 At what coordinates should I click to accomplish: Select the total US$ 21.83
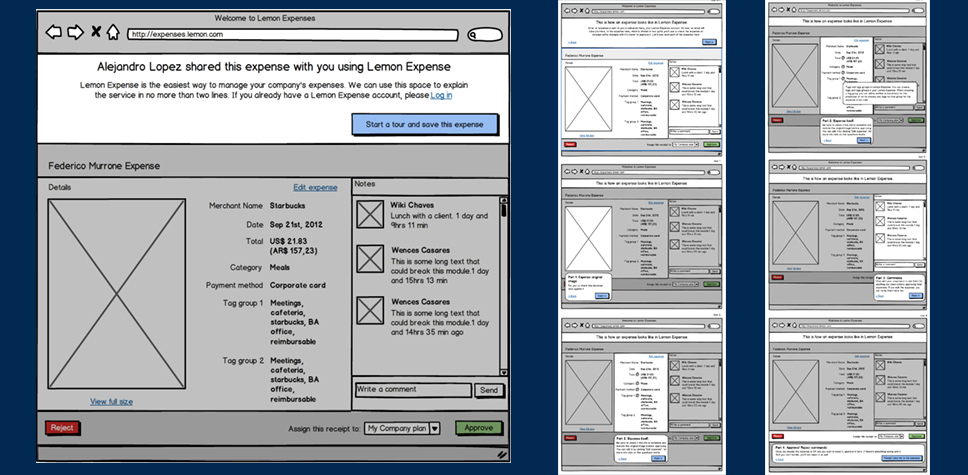tap(288, 242)
